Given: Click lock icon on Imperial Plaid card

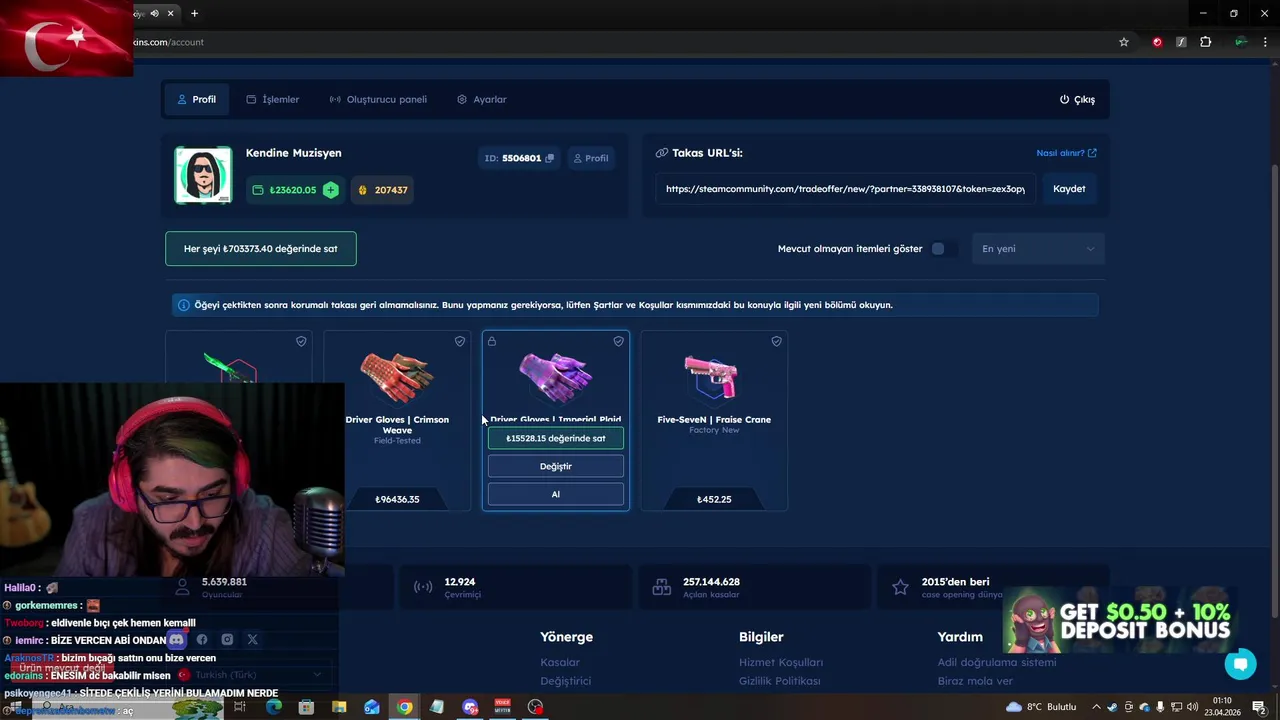Looking at the screenshot, I should [492, 341].
